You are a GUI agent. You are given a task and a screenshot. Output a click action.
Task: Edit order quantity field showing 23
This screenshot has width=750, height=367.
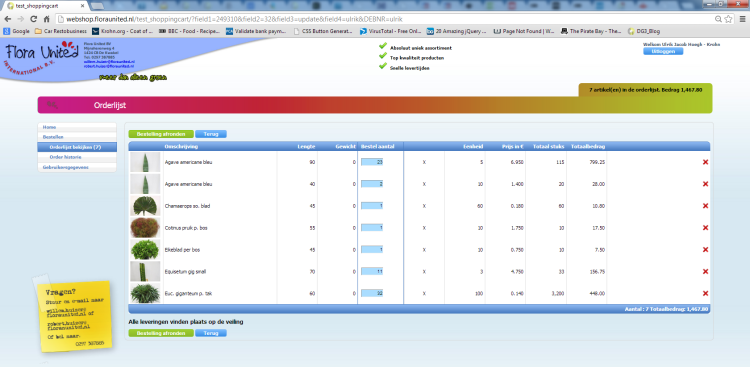[x=372, y=162]
